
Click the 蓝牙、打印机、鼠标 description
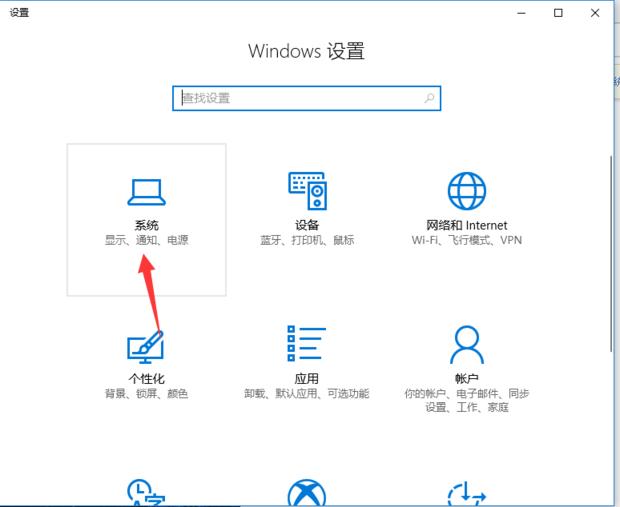click(307, 240)
